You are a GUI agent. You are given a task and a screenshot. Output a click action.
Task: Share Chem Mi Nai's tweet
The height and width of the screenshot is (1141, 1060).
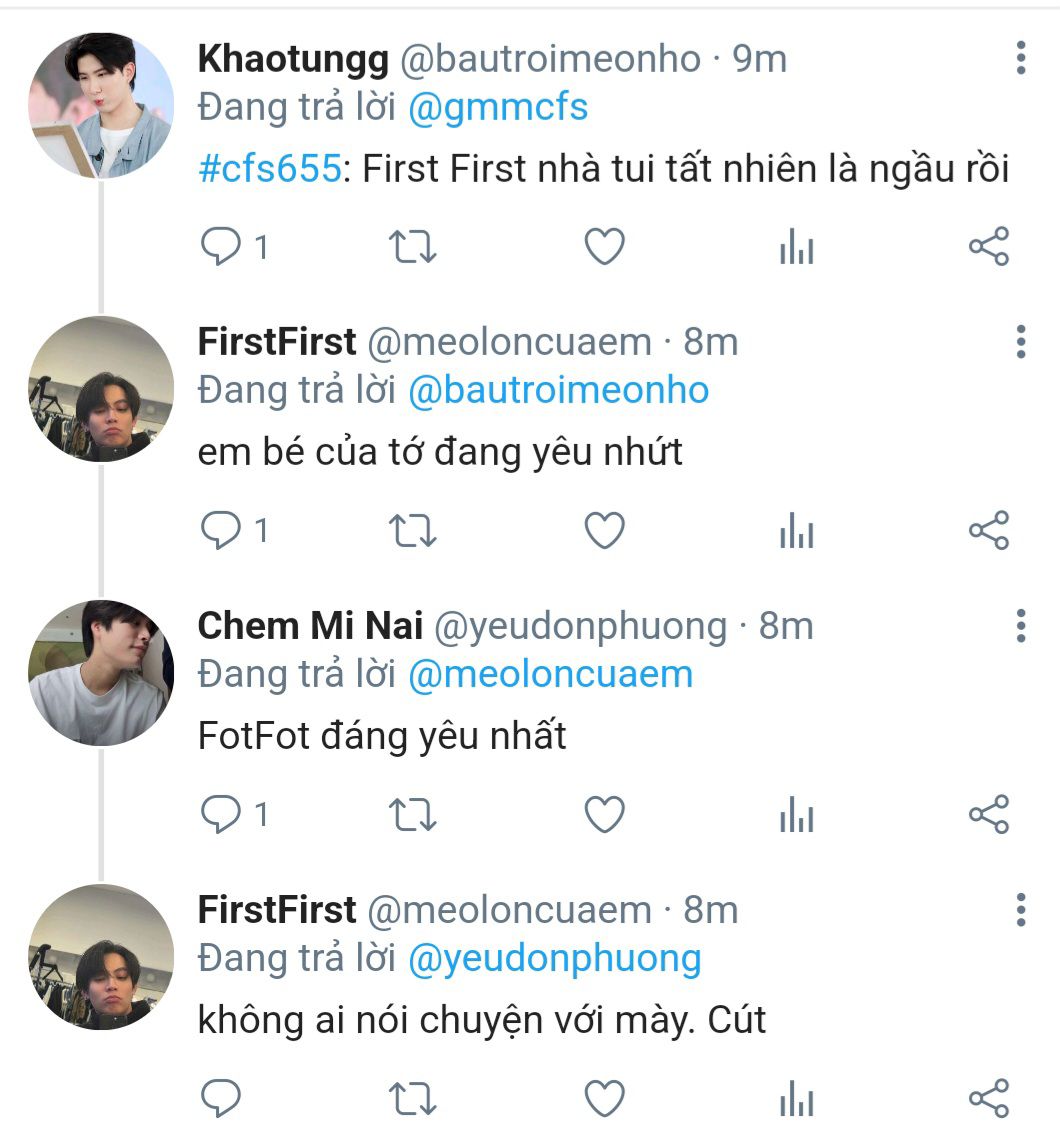989,815
